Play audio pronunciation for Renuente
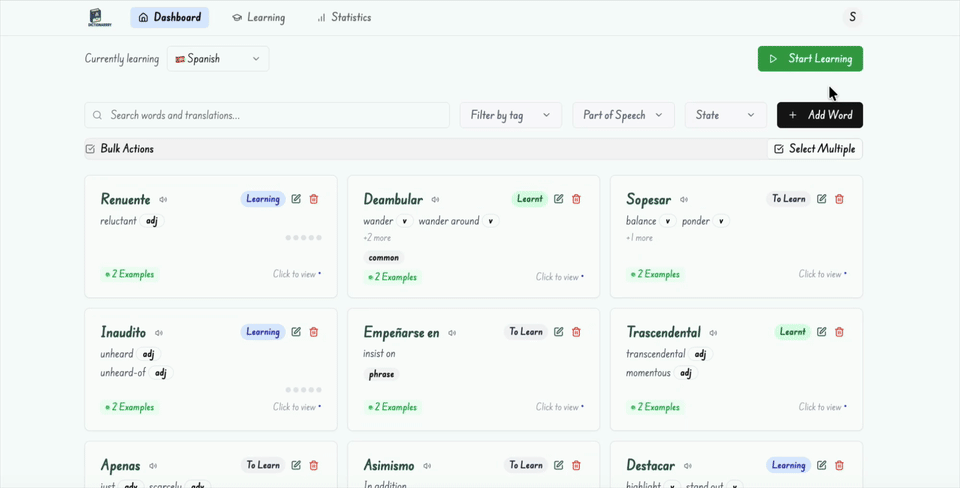The width and height of the screenshot is (960, 488). point(163,200)
